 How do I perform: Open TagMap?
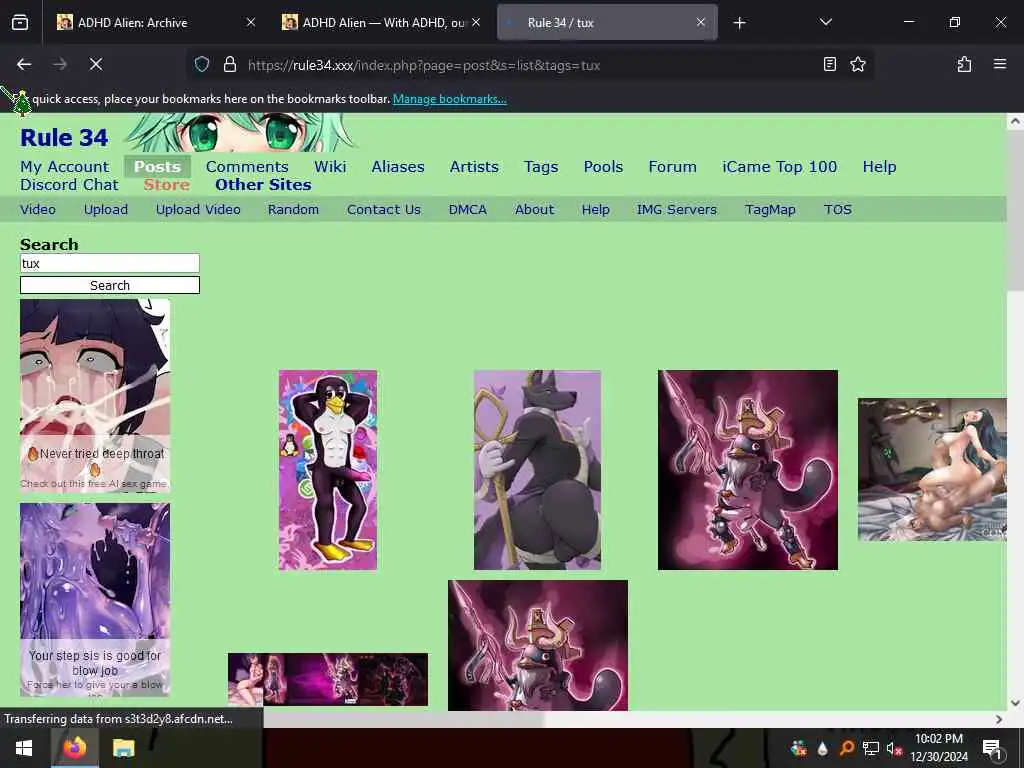coord(770,210)
